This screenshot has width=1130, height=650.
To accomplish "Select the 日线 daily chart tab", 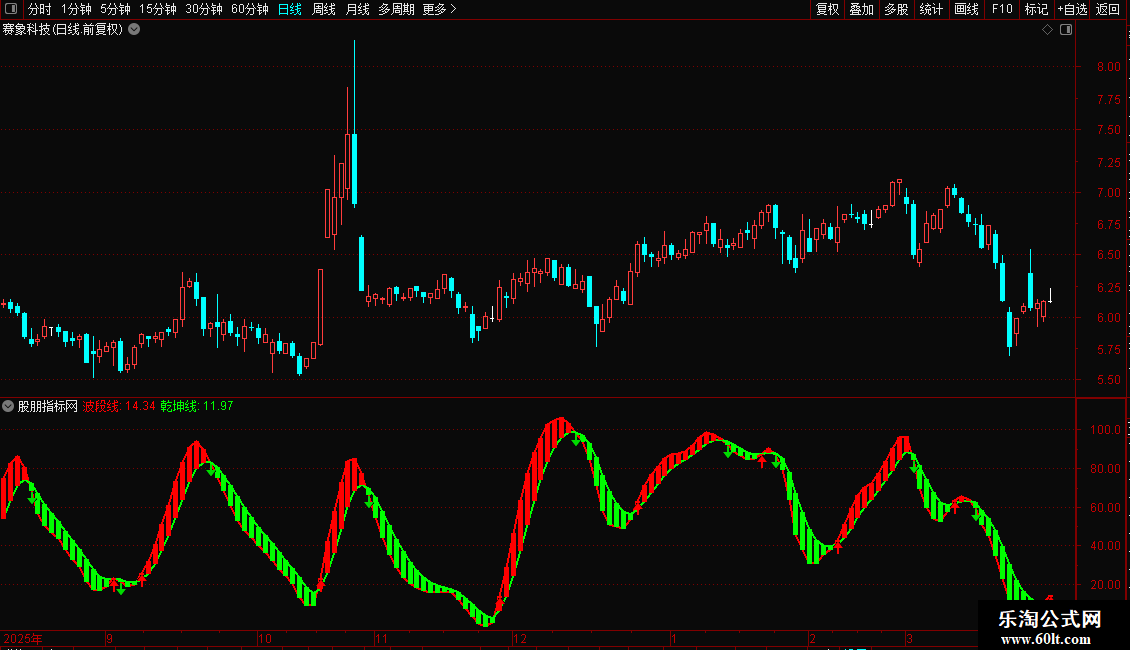I will click(290, 9).
